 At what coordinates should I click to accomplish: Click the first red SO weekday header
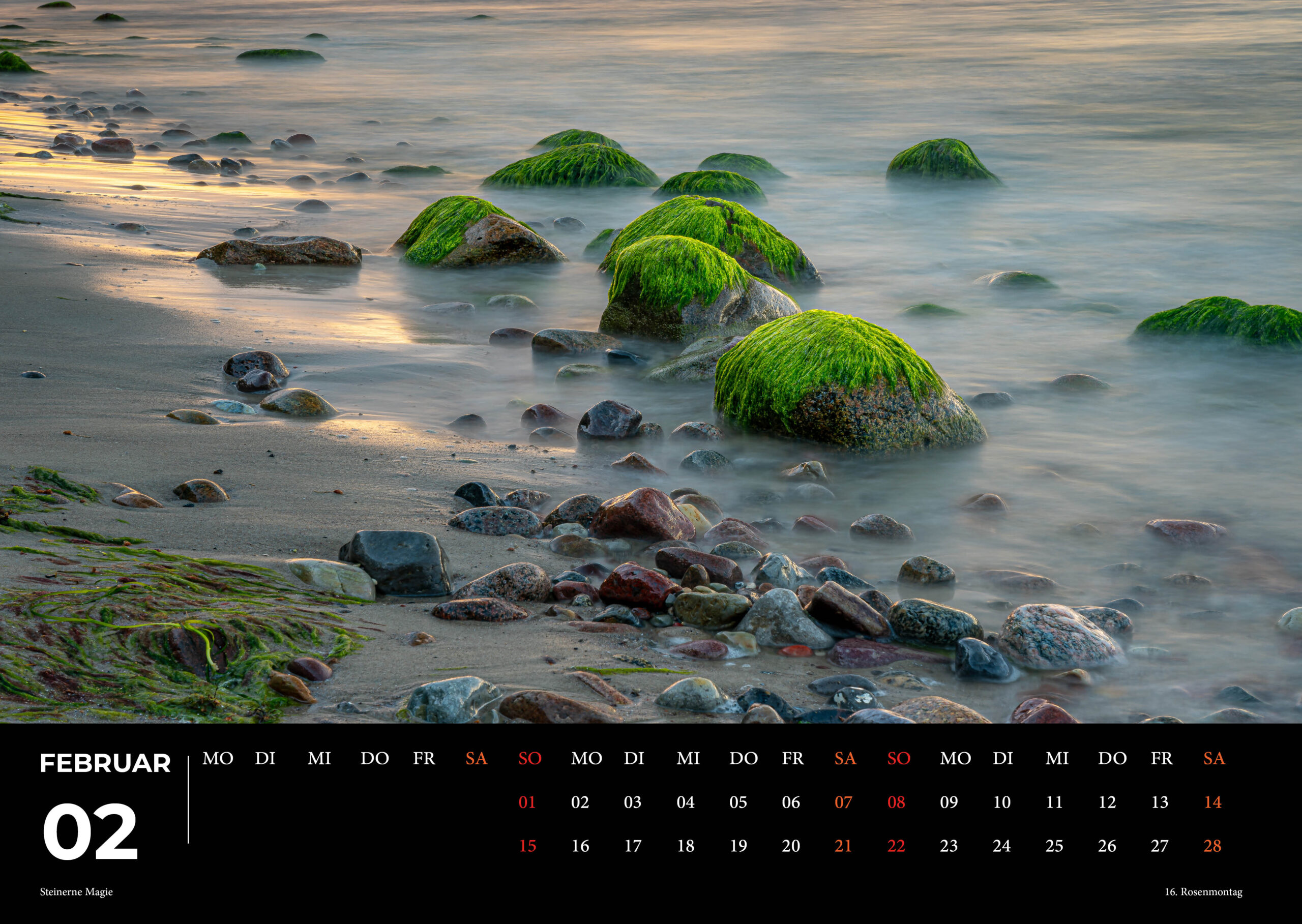tap(530, 758)
